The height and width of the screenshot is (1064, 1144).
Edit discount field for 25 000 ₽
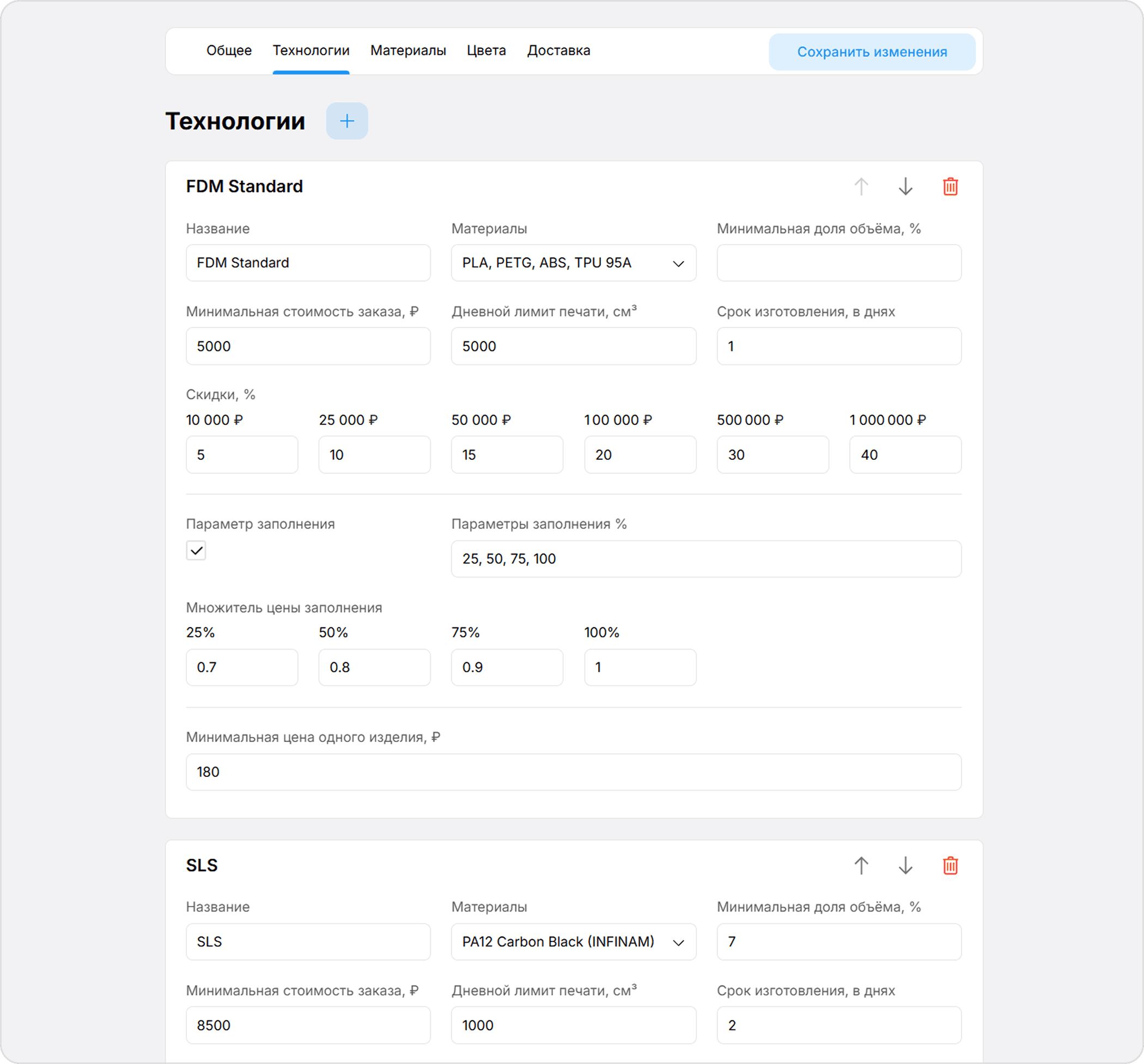(375, 454)
